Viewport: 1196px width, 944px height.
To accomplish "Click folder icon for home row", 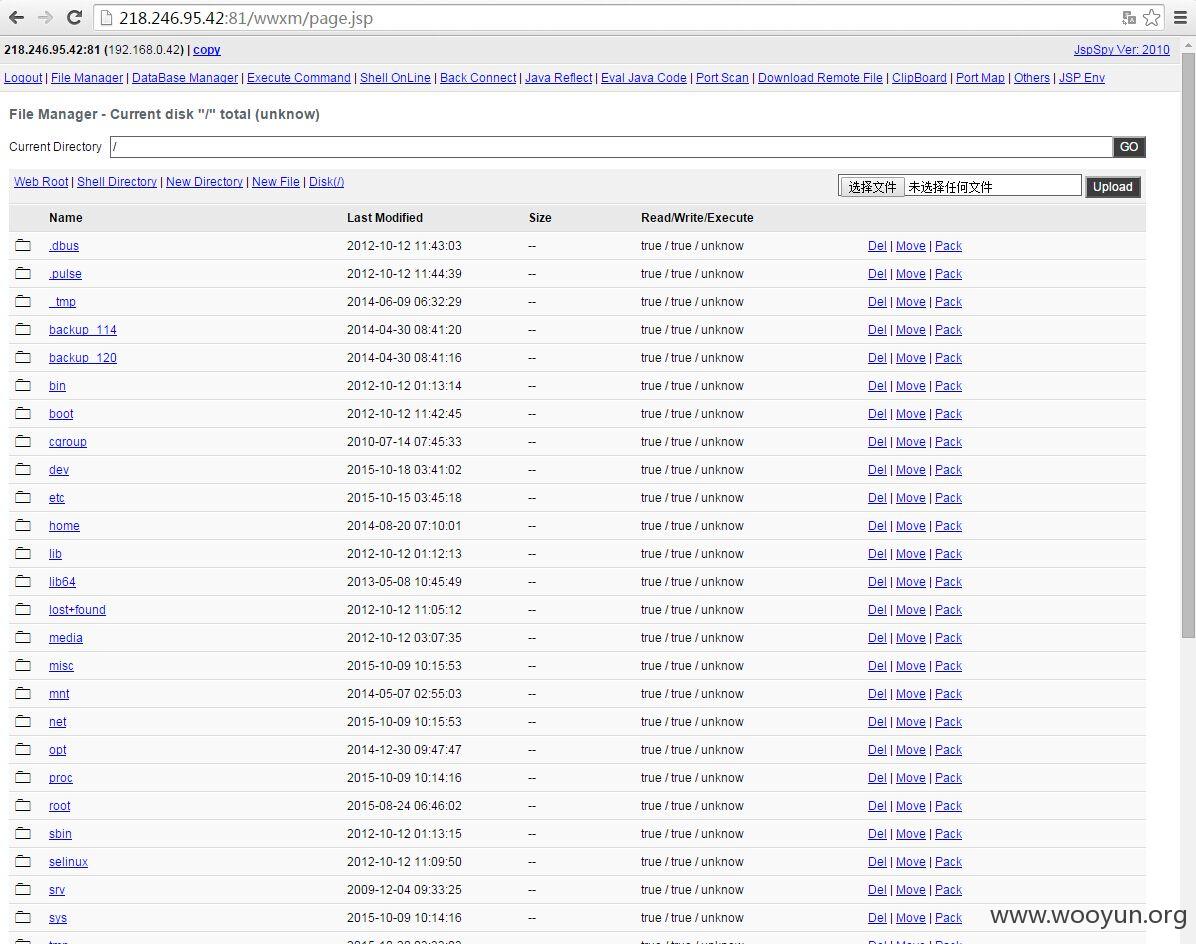I will (x=23, y=525).
